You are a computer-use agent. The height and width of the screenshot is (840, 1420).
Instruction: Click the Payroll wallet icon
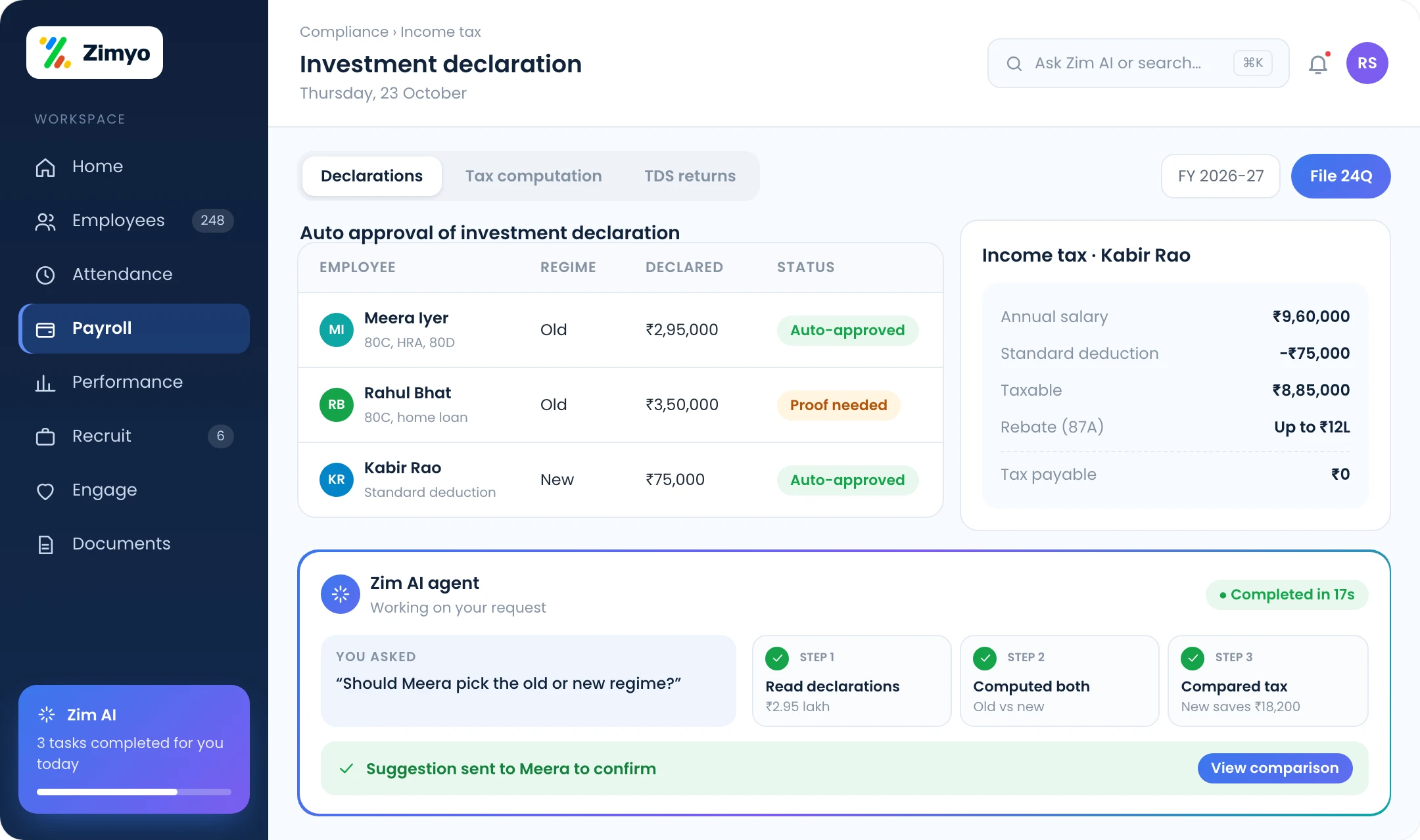45,329
